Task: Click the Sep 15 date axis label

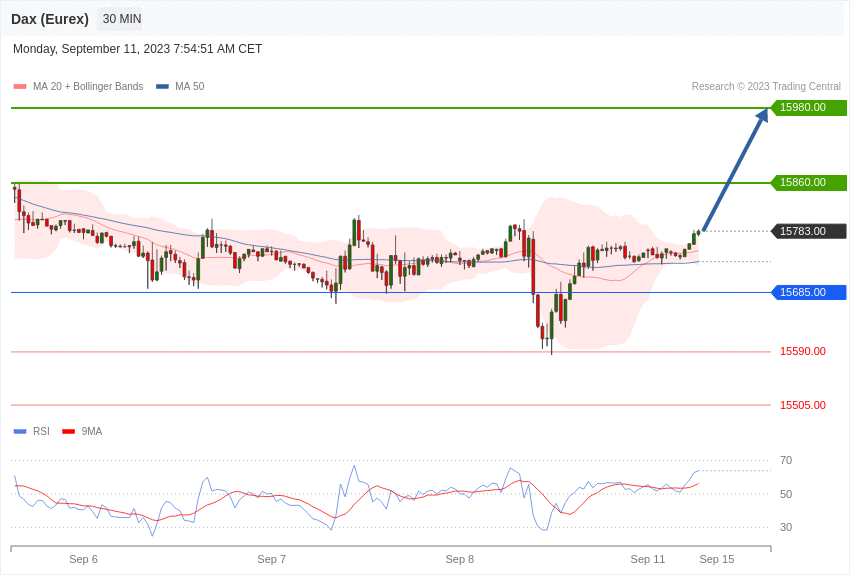Action: click(x=717, y=559)
